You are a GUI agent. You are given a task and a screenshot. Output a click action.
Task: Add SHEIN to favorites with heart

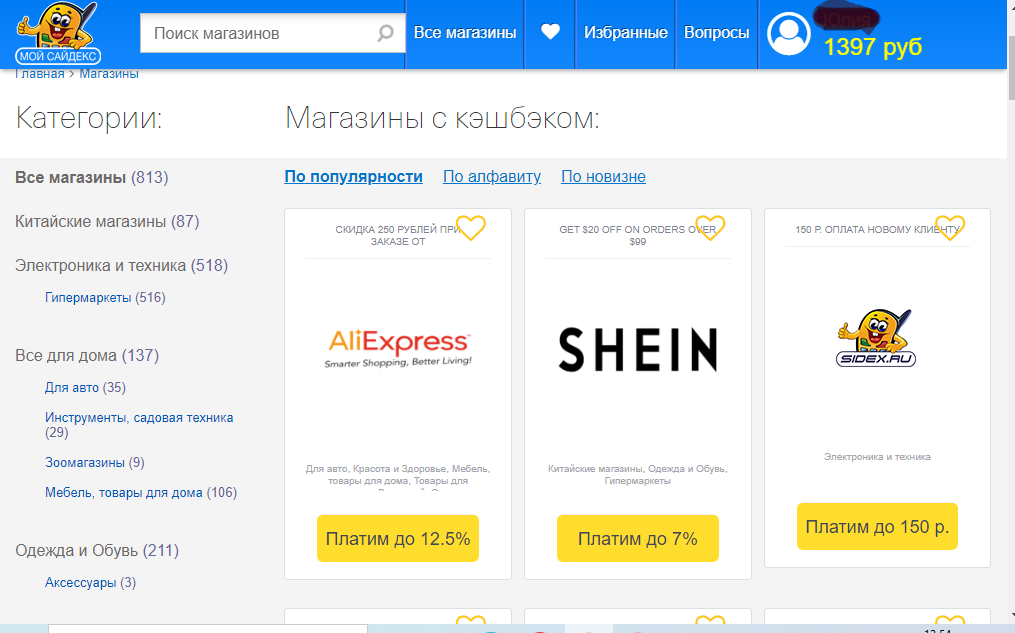710,228
